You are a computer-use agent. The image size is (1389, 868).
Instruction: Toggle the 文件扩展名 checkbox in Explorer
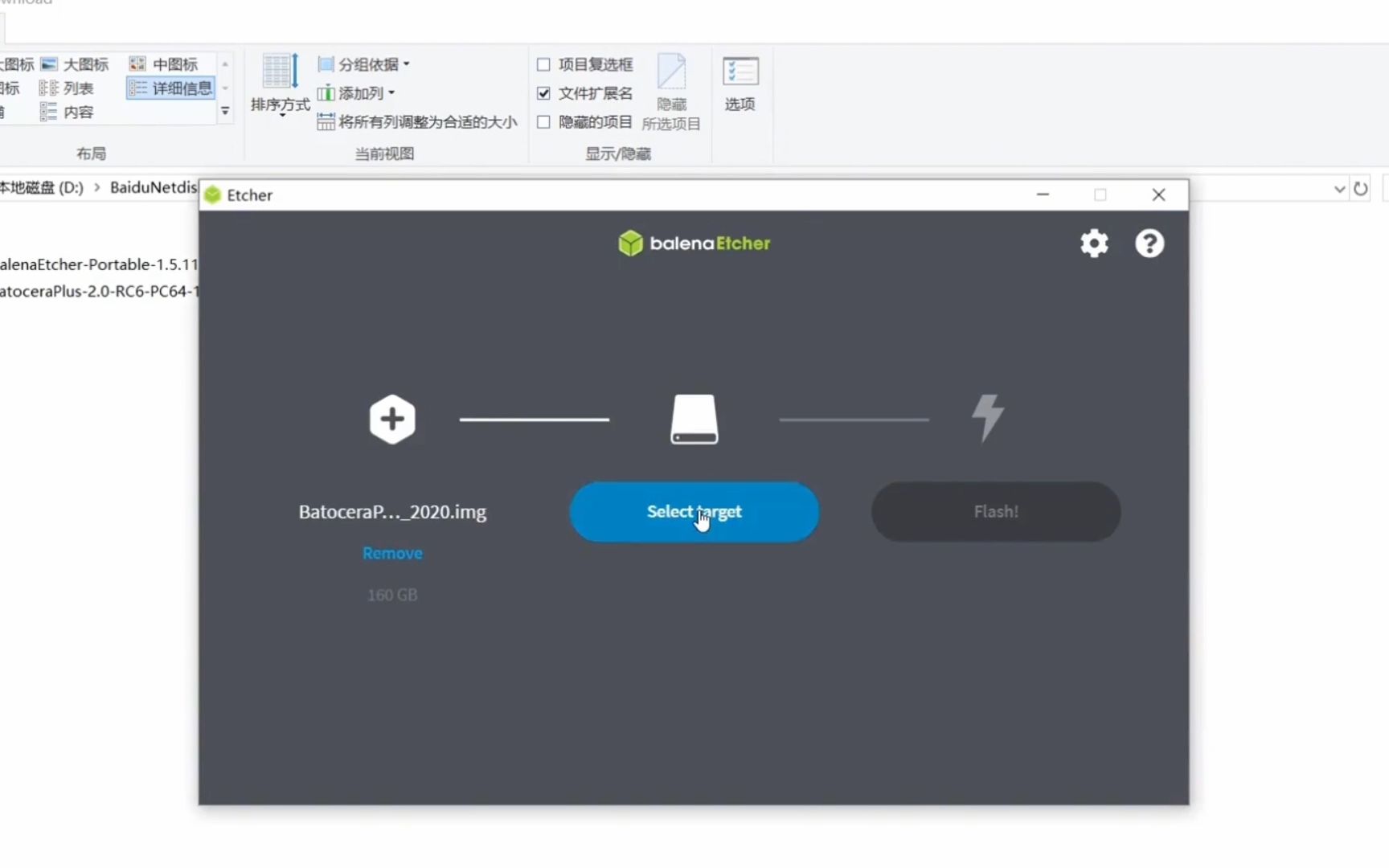click(x=543, y=93)
